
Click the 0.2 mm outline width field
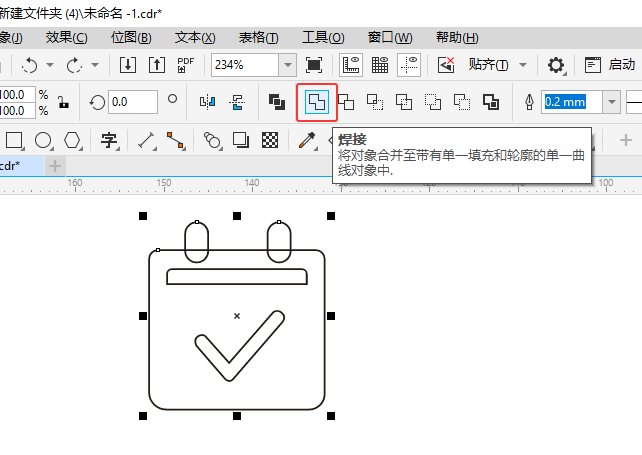click(x=572, y=102)
